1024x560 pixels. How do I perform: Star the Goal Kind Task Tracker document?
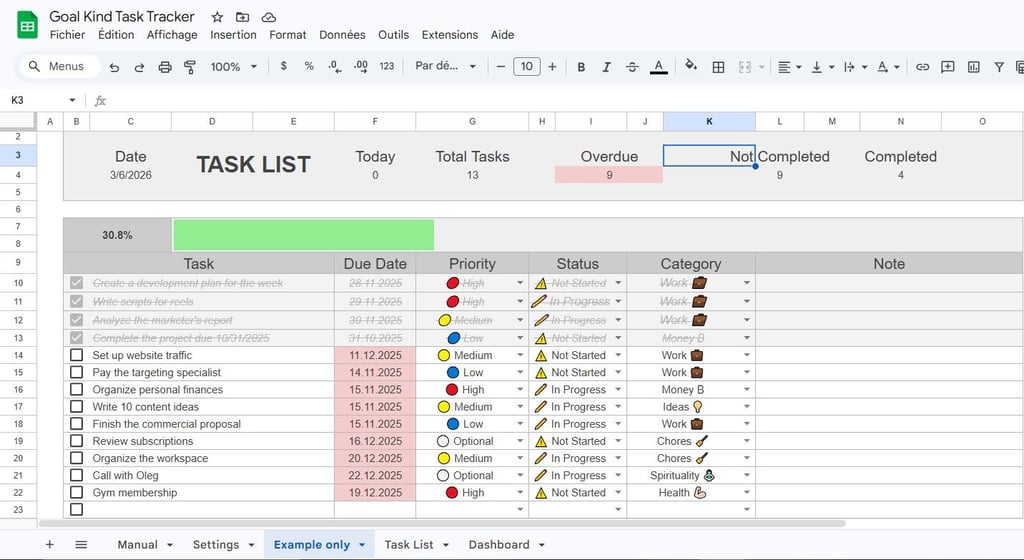217,18
